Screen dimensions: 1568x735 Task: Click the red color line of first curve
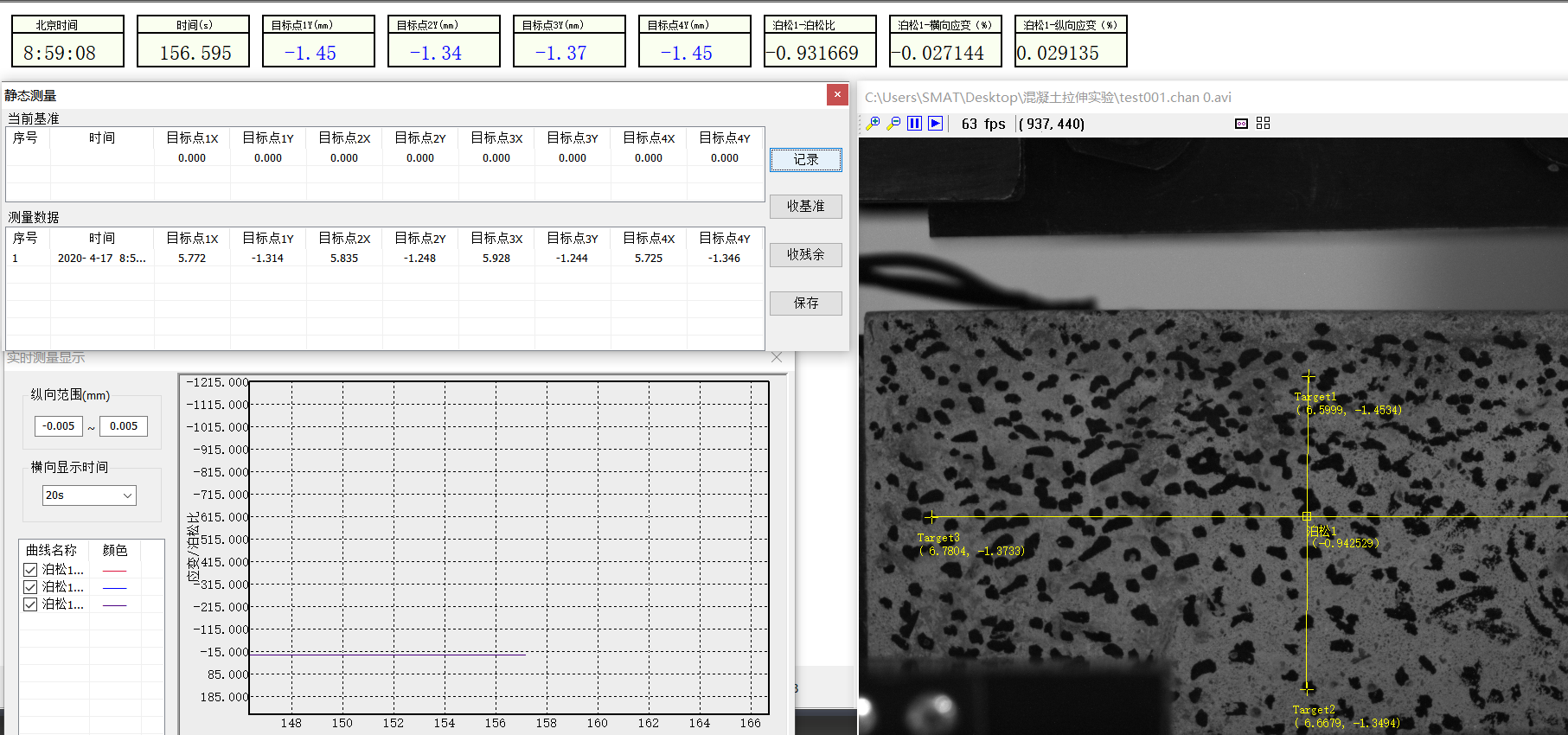(114, 571)
